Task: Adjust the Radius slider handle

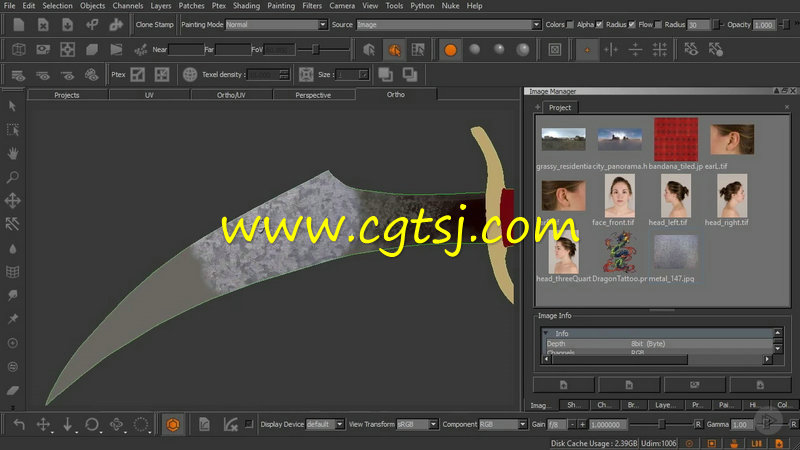Action: pyautogui.click(x=715, y=24)
